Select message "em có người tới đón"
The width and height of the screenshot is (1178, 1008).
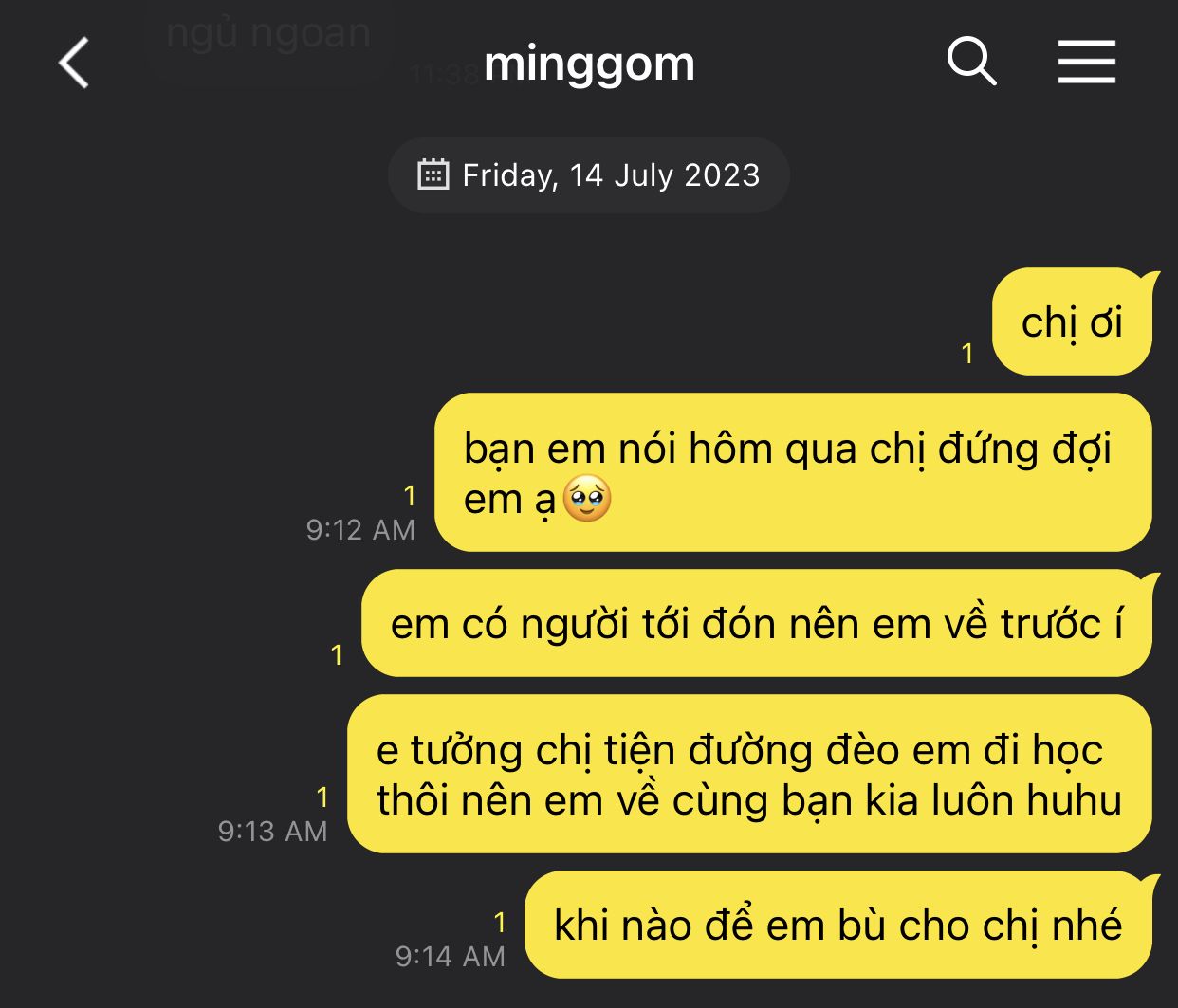(x=757, y=624)
